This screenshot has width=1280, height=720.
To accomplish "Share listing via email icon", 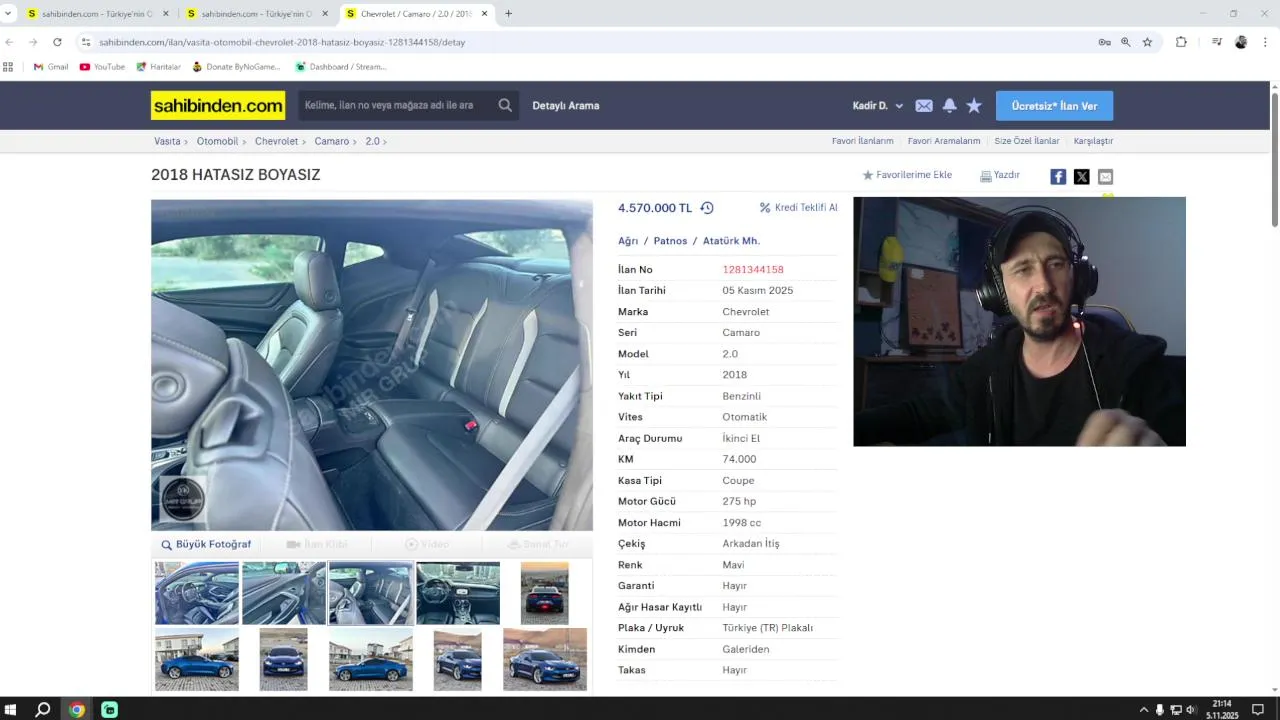I will (x=1105, y=177).
